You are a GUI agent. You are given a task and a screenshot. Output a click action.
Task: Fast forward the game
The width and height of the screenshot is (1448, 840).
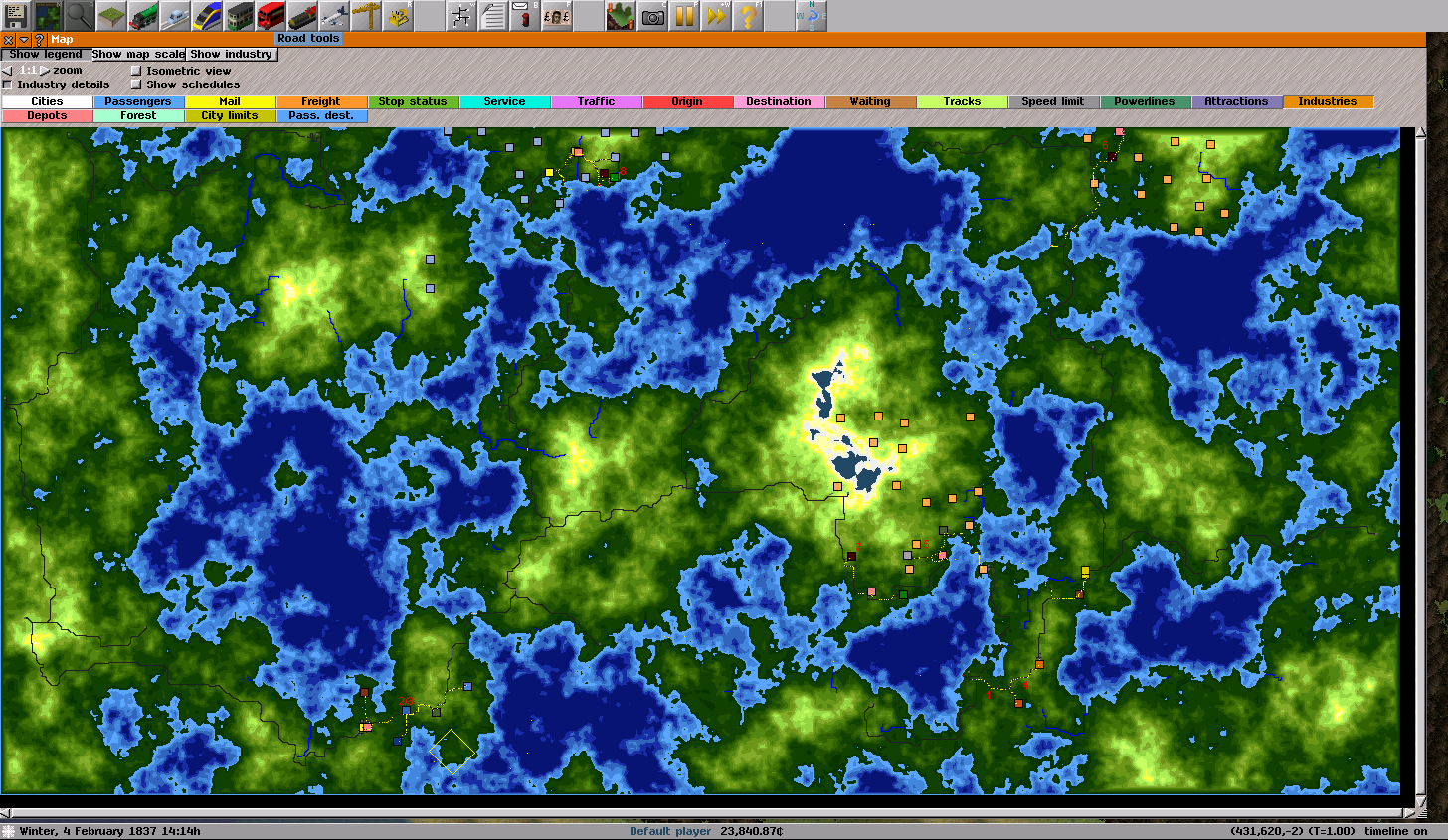(716, 16)
